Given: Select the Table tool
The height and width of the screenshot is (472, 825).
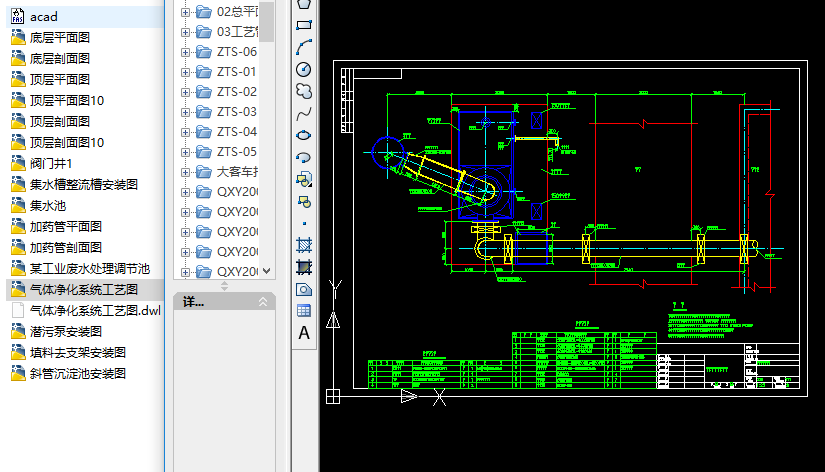Looking at the screenshot, I should (x=305, y=311).
